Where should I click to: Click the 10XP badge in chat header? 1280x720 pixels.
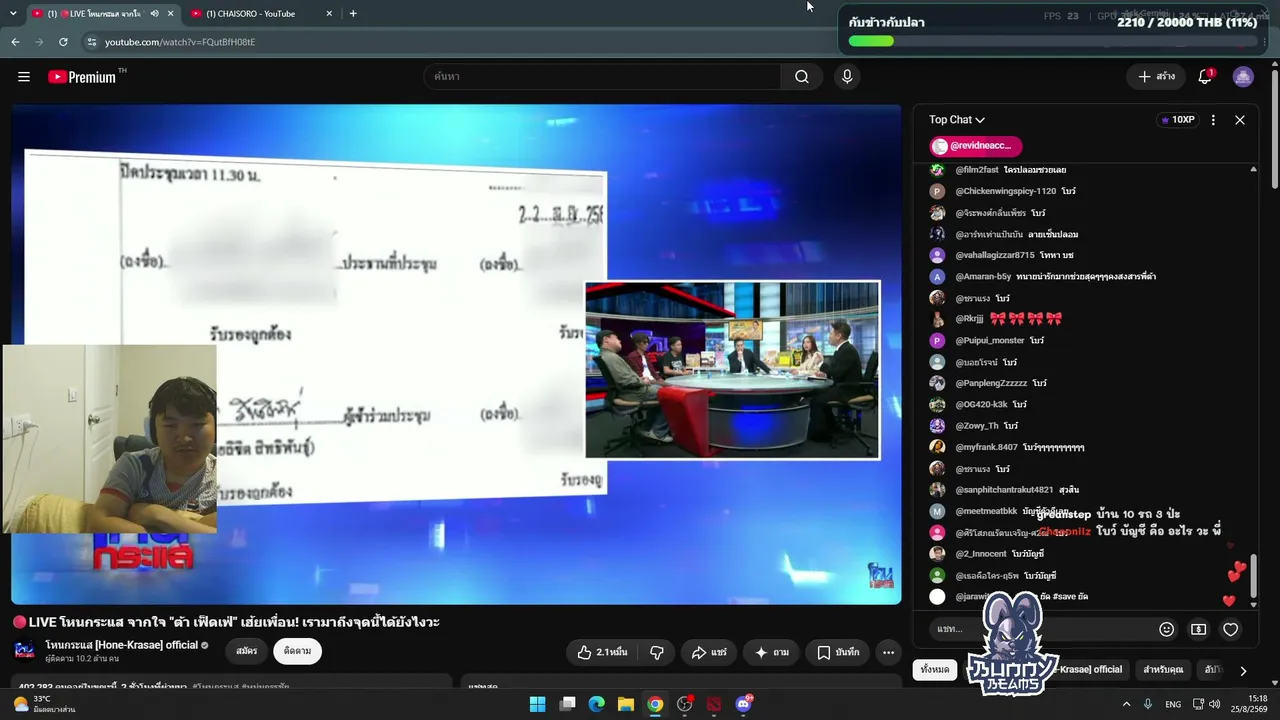tap(1177, 120)
